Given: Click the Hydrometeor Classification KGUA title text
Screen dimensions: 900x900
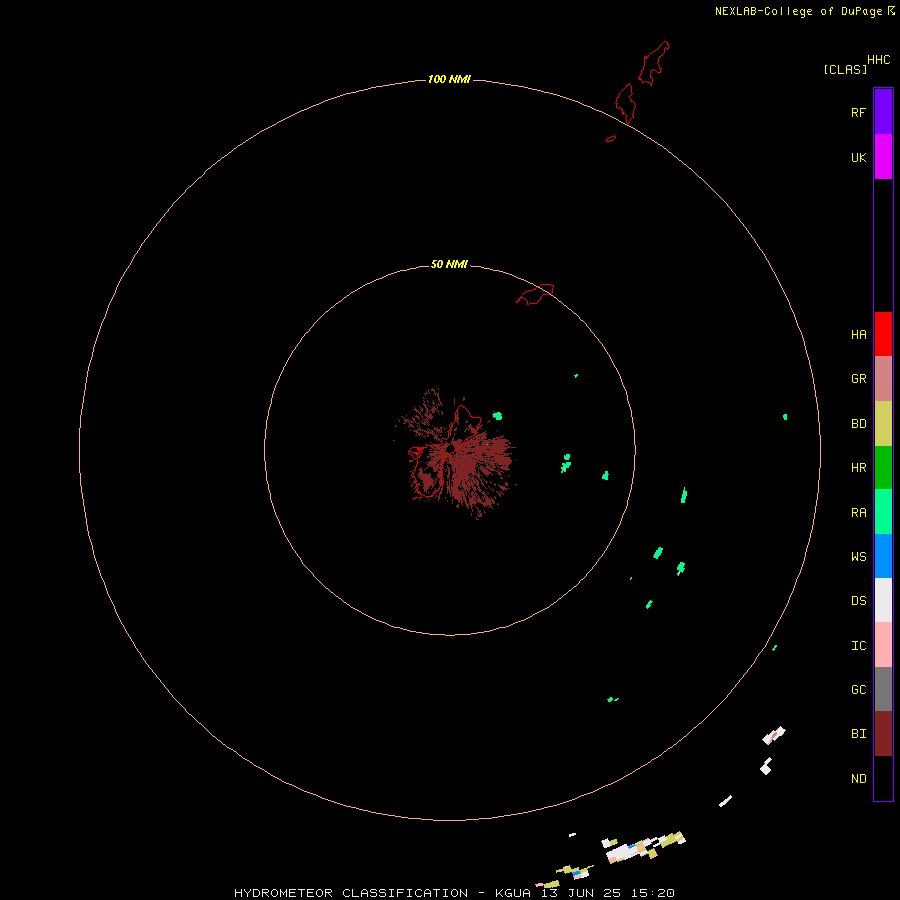Looking at the screenshot, I should pos(454,893).
